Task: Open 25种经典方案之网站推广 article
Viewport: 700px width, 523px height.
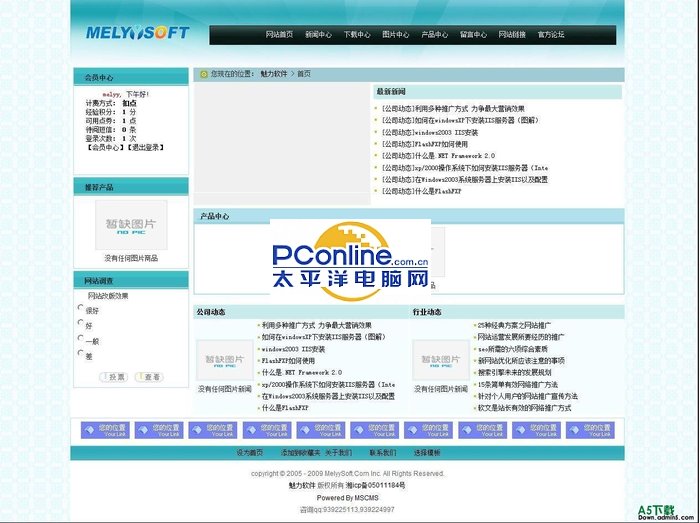Action: [x=514, y=326]
